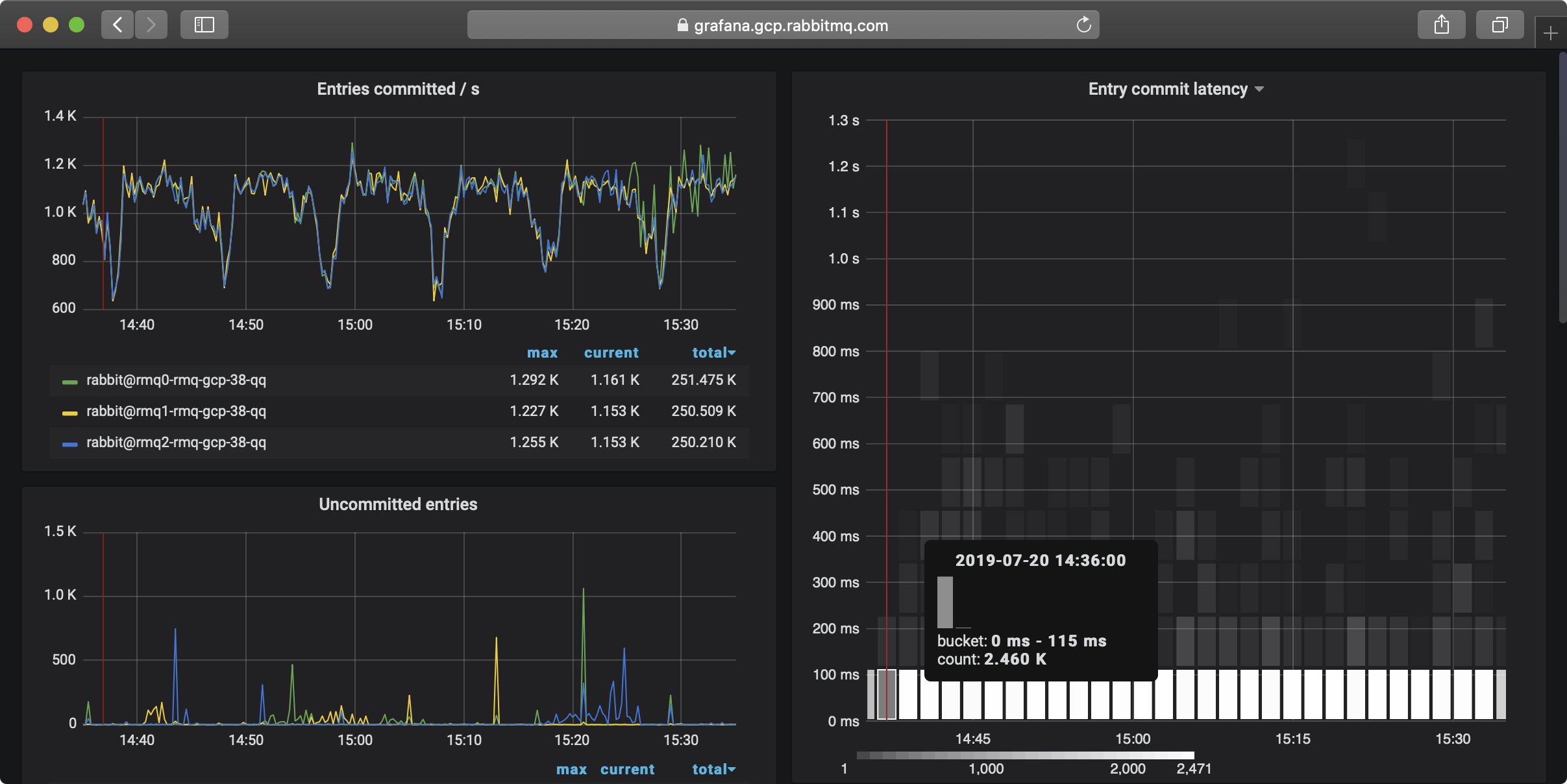Click the grafana.gcp.rabbitmq.com address field

(x=790, y=25)
